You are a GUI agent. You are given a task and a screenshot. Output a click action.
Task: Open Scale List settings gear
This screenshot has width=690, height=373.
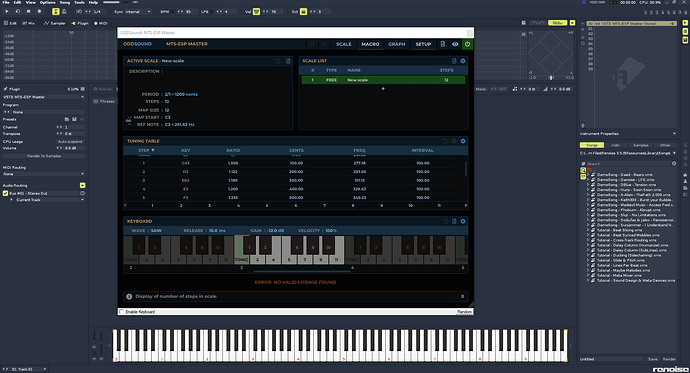463,61
